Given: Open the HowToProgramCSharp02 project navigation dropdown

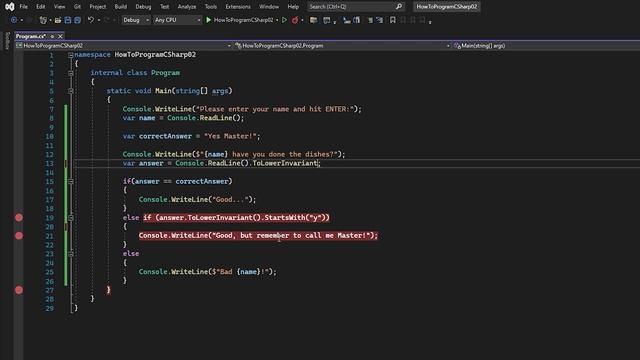Looking at the screenshot, I should tap(124, 46).
